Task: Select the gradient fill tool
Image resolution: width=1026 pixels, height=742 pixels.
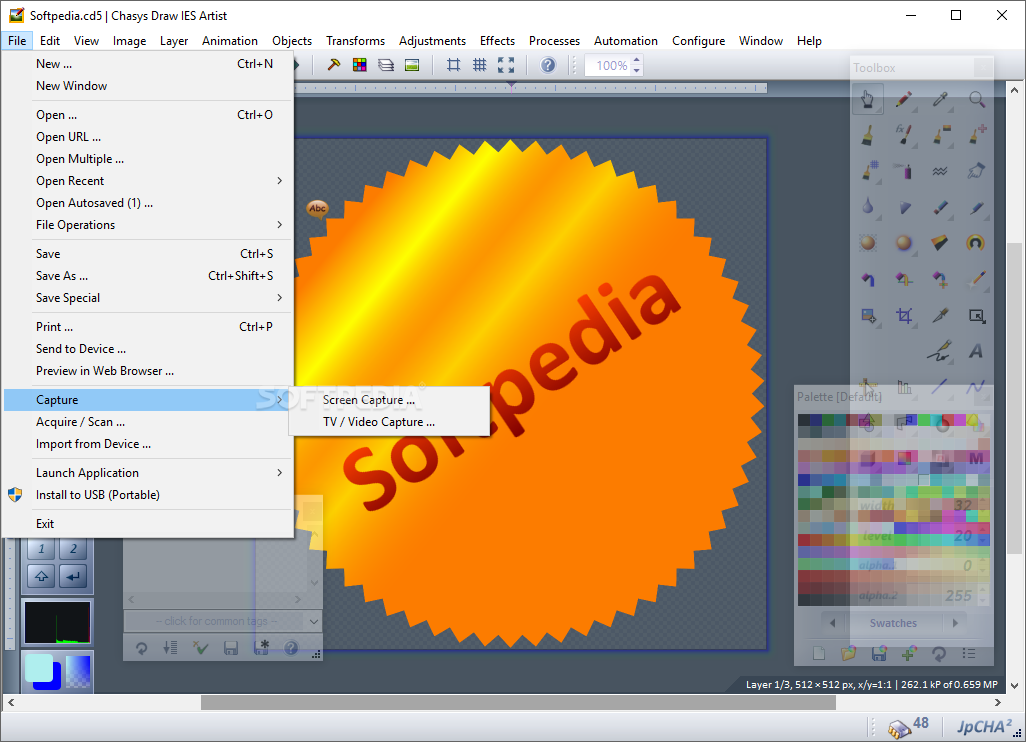Action: click(940, 243)
